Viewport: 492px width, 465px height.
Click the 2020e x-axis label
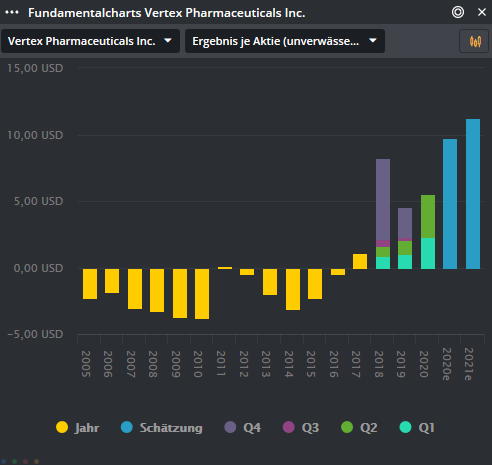click(x=447, y=364)
